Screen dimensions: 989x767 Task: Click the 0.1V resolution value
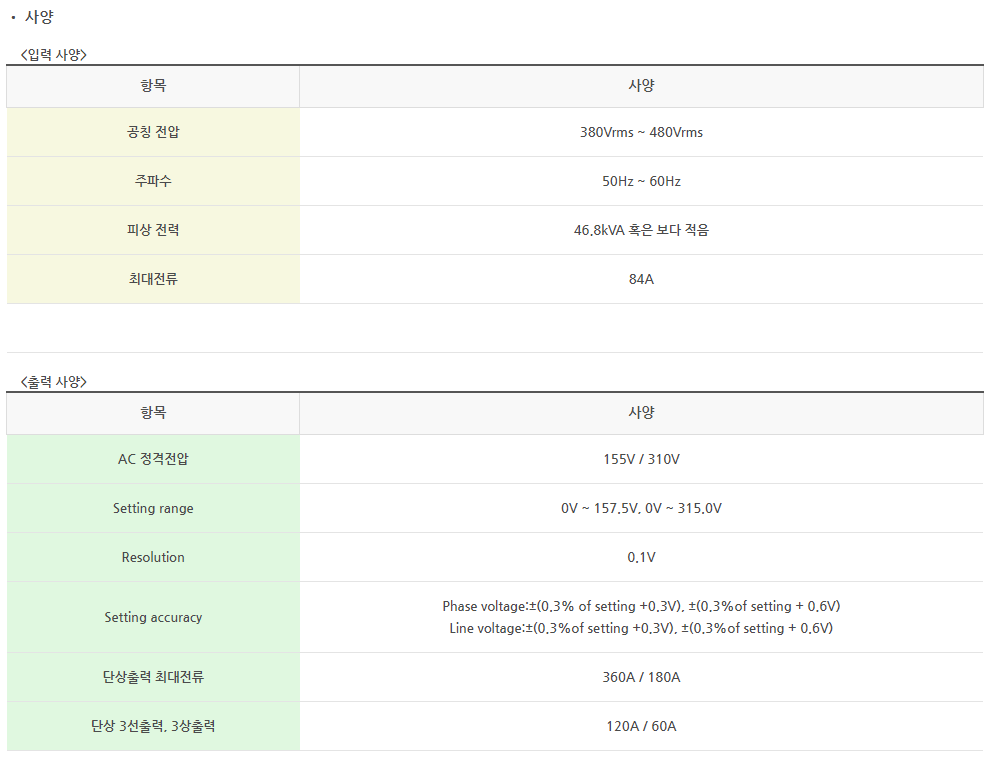[641, 558]
